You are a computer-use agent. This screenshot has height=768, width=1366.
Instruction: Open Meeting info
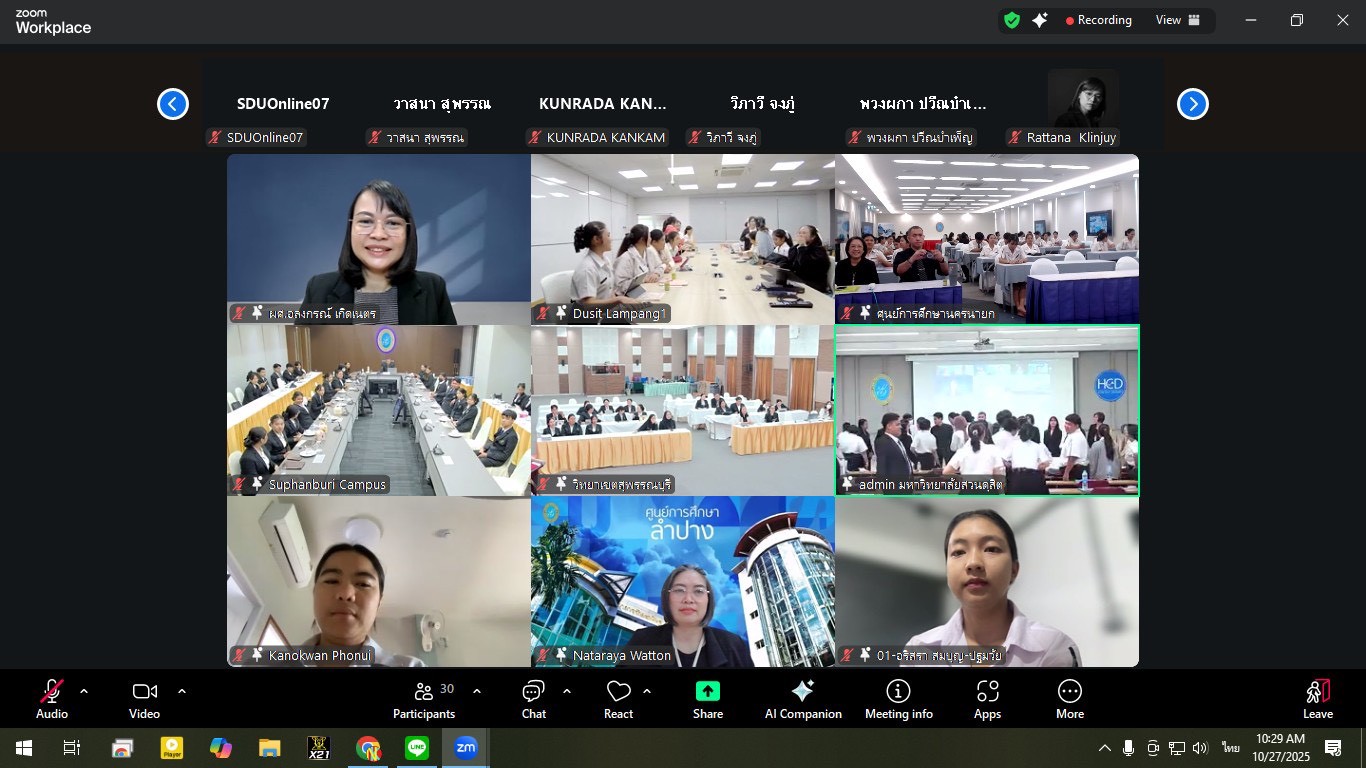coord(898,692)
